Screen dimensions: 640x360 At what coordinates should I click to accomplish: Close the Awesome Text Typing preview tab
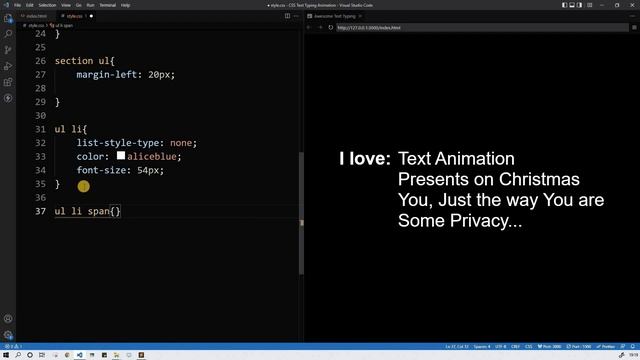pyautogui.click(x=360, y=16)
